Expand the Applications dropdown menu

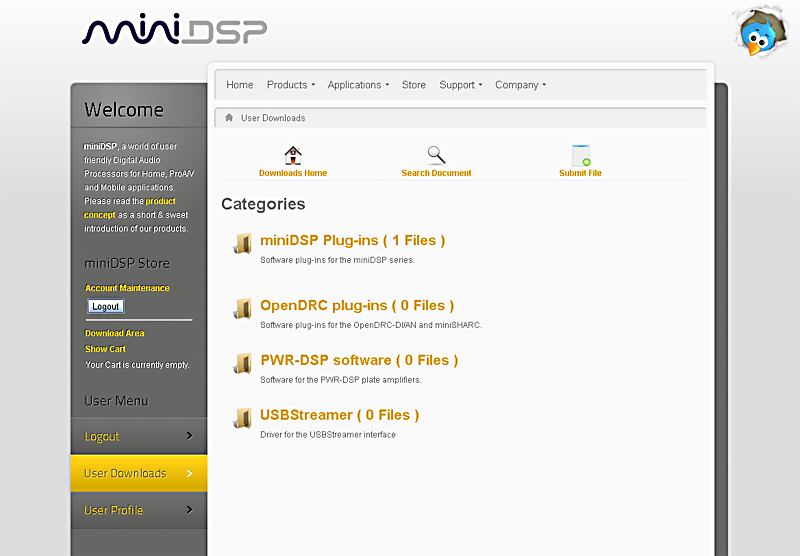tap(358, 85)
